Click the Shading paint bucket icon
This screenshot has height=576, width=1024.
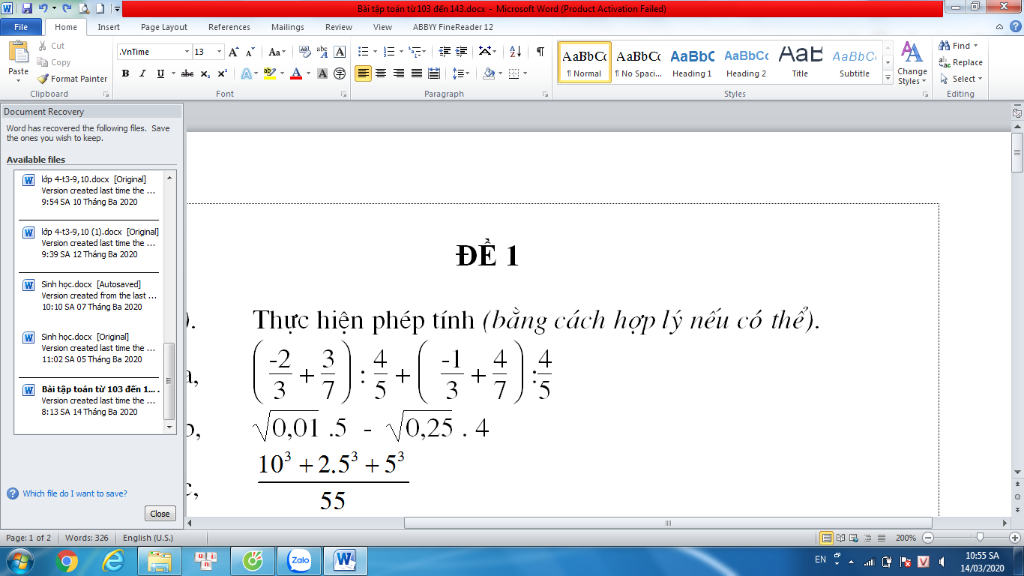coord(488,74)
